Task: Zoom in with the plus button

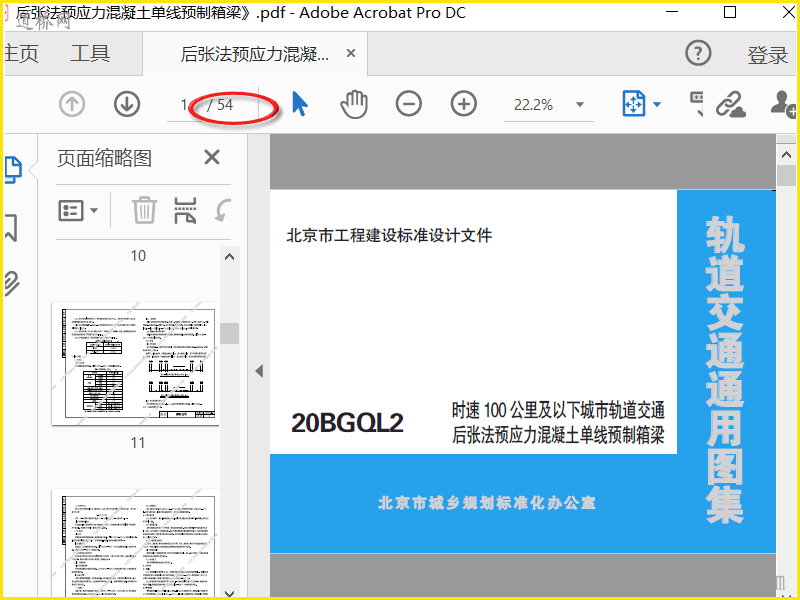Action: pos(464,104)
